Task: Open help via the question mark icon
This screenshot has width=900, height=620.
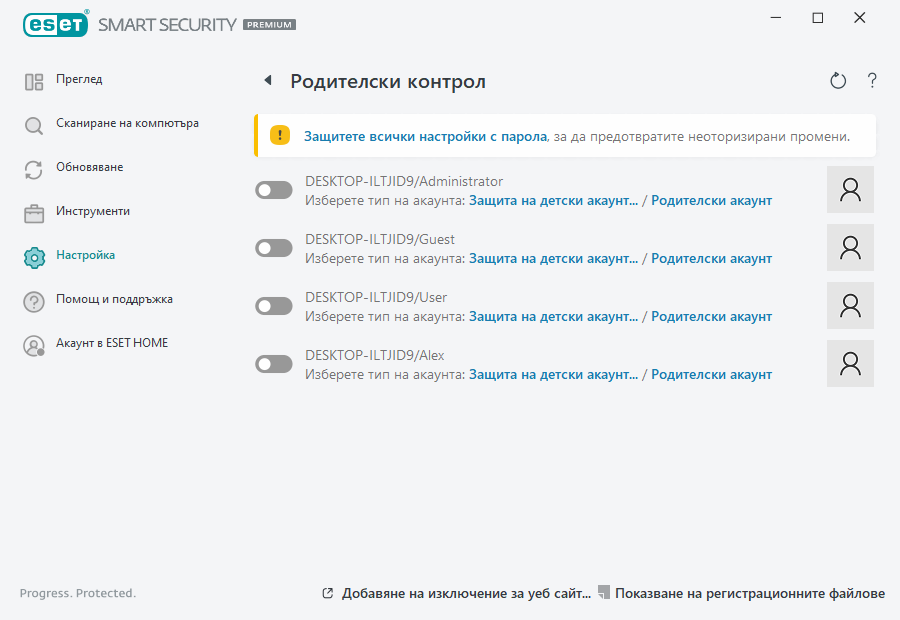Action: coord(871,81)
